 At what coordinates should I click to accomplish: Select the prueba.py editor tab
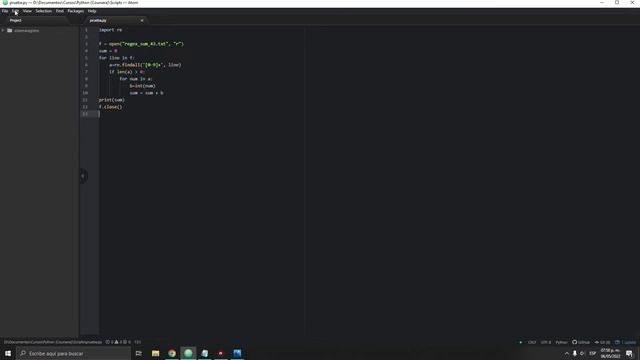(98, 20)
